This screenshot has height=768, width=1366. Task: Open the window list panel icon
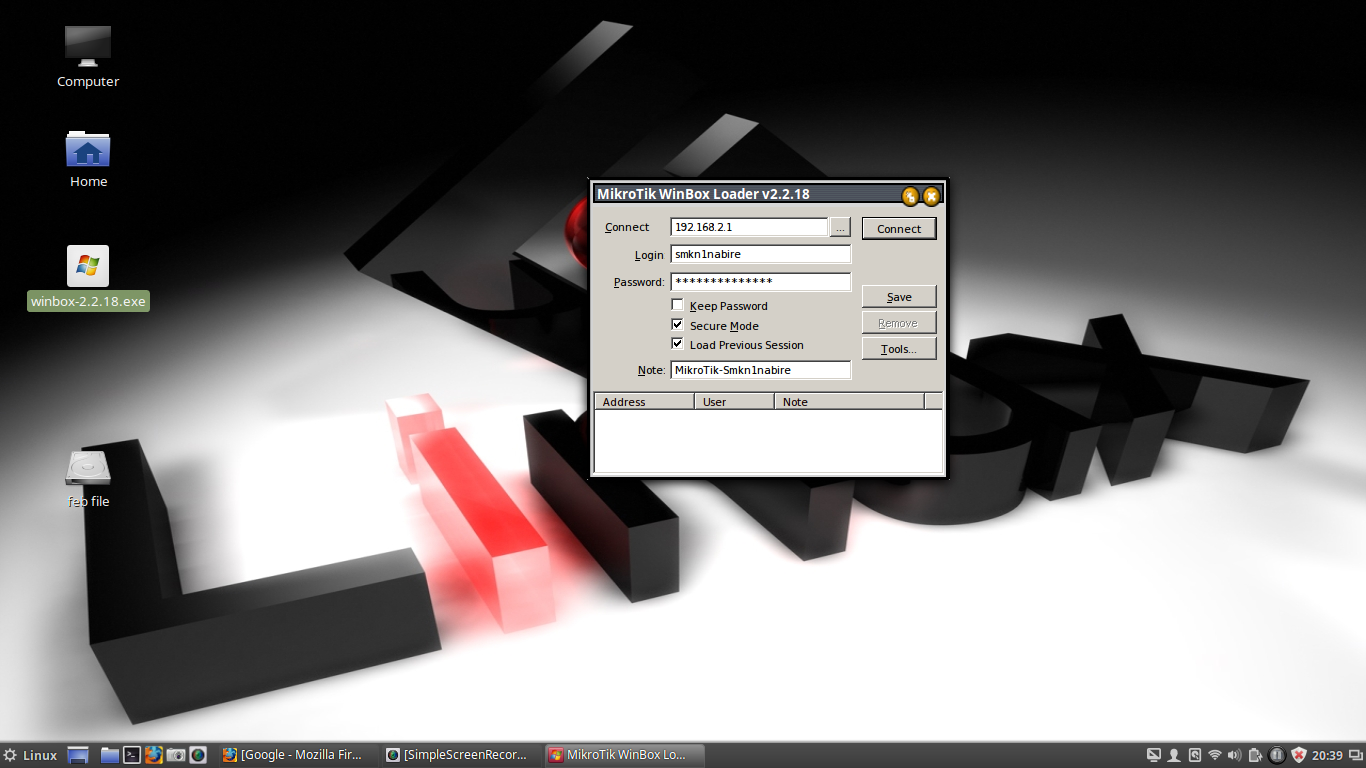pyautogui.click(x=1356, y=755)
